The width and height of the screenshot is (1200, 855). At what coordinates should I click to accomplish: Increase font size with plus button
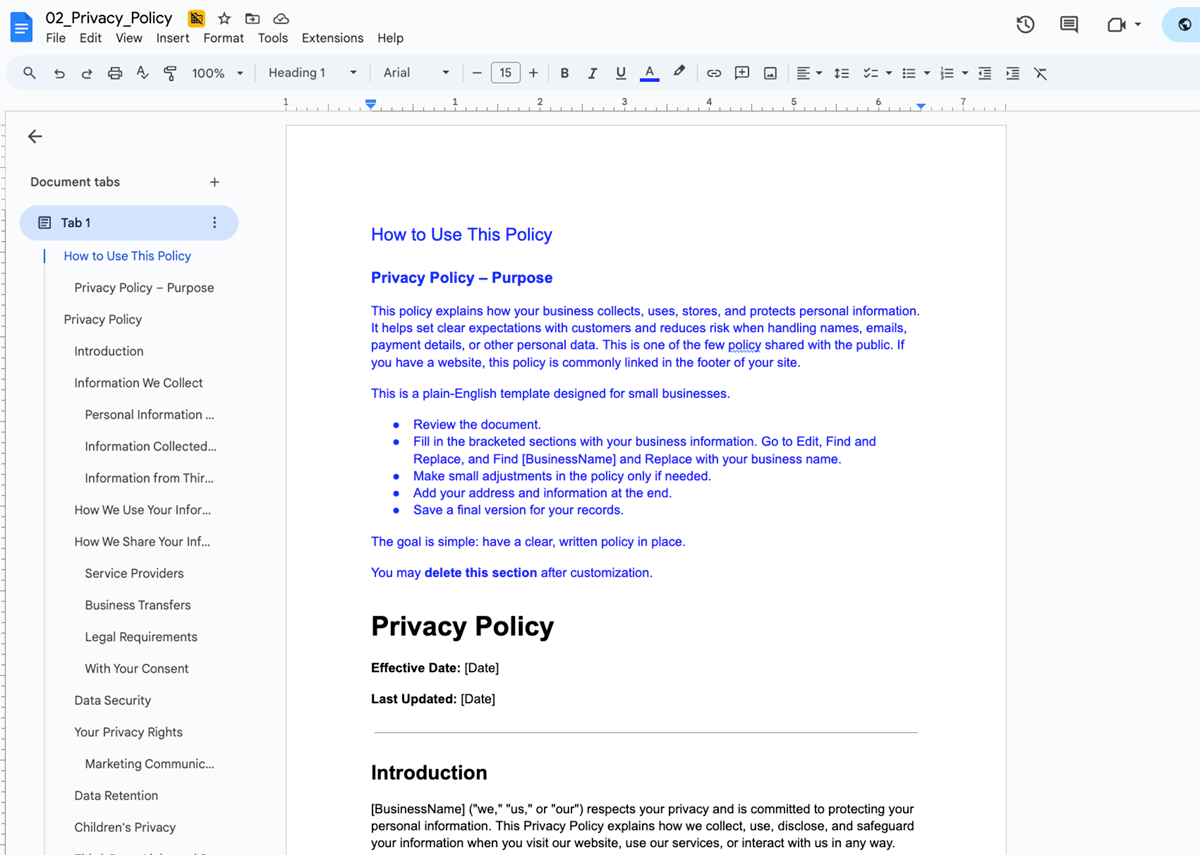pyautogui.click(x=533, y=73)
